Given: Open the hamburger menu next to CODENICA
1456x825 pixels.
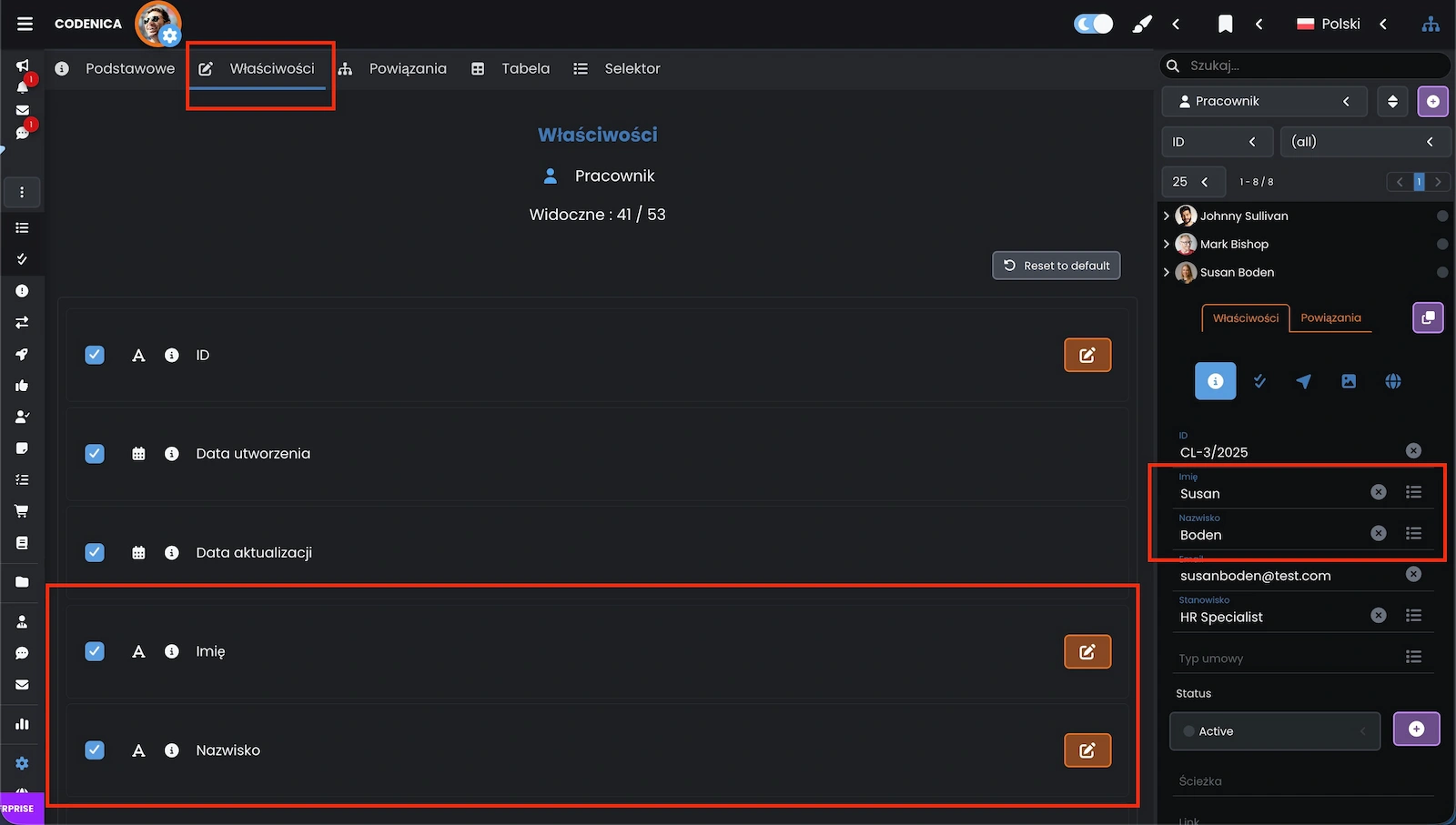Looking at the screenshot, I should tap(25, 24).
